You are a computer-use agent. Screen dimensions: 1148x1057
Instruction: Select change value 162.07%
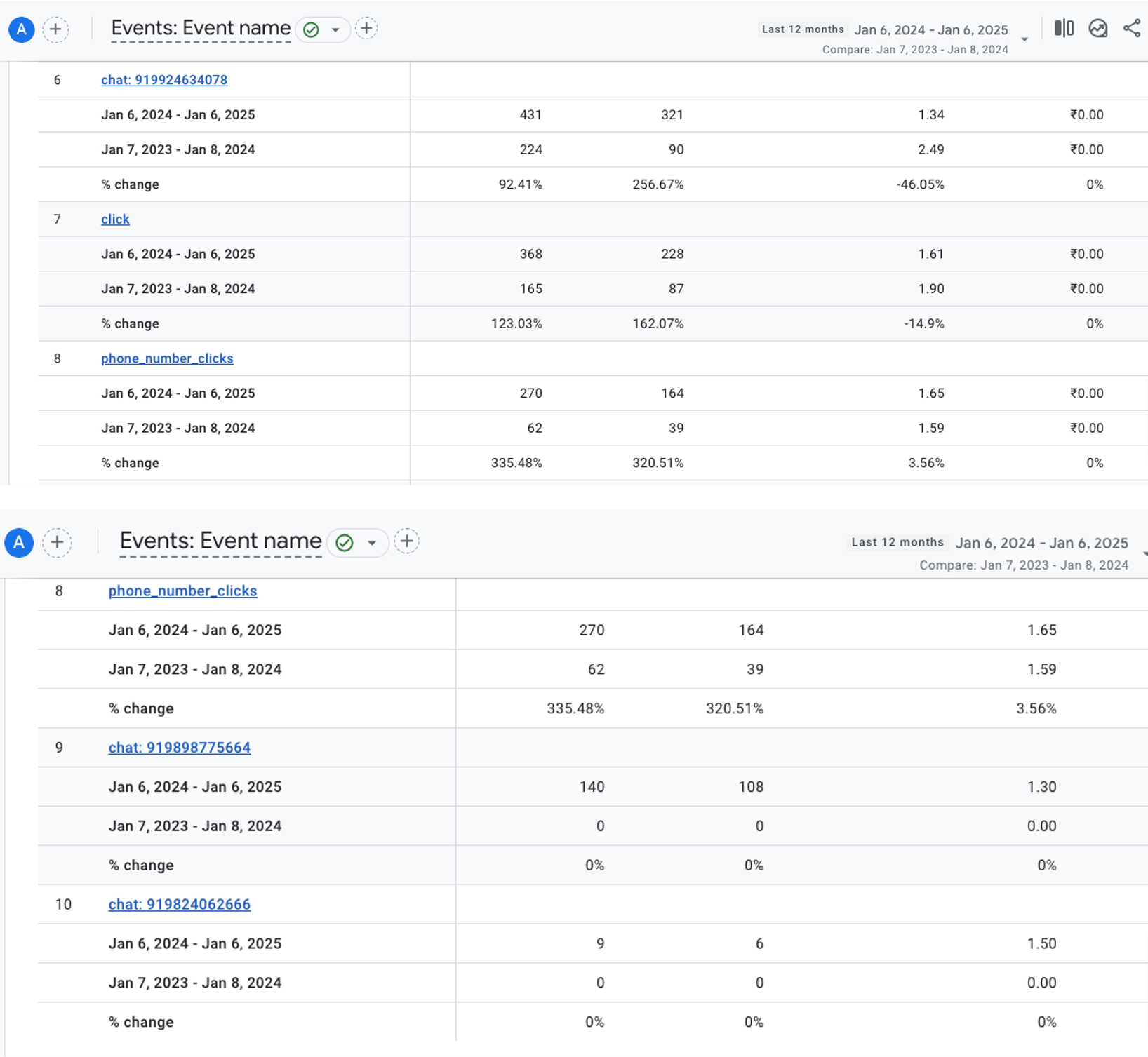tap(658, 323)
